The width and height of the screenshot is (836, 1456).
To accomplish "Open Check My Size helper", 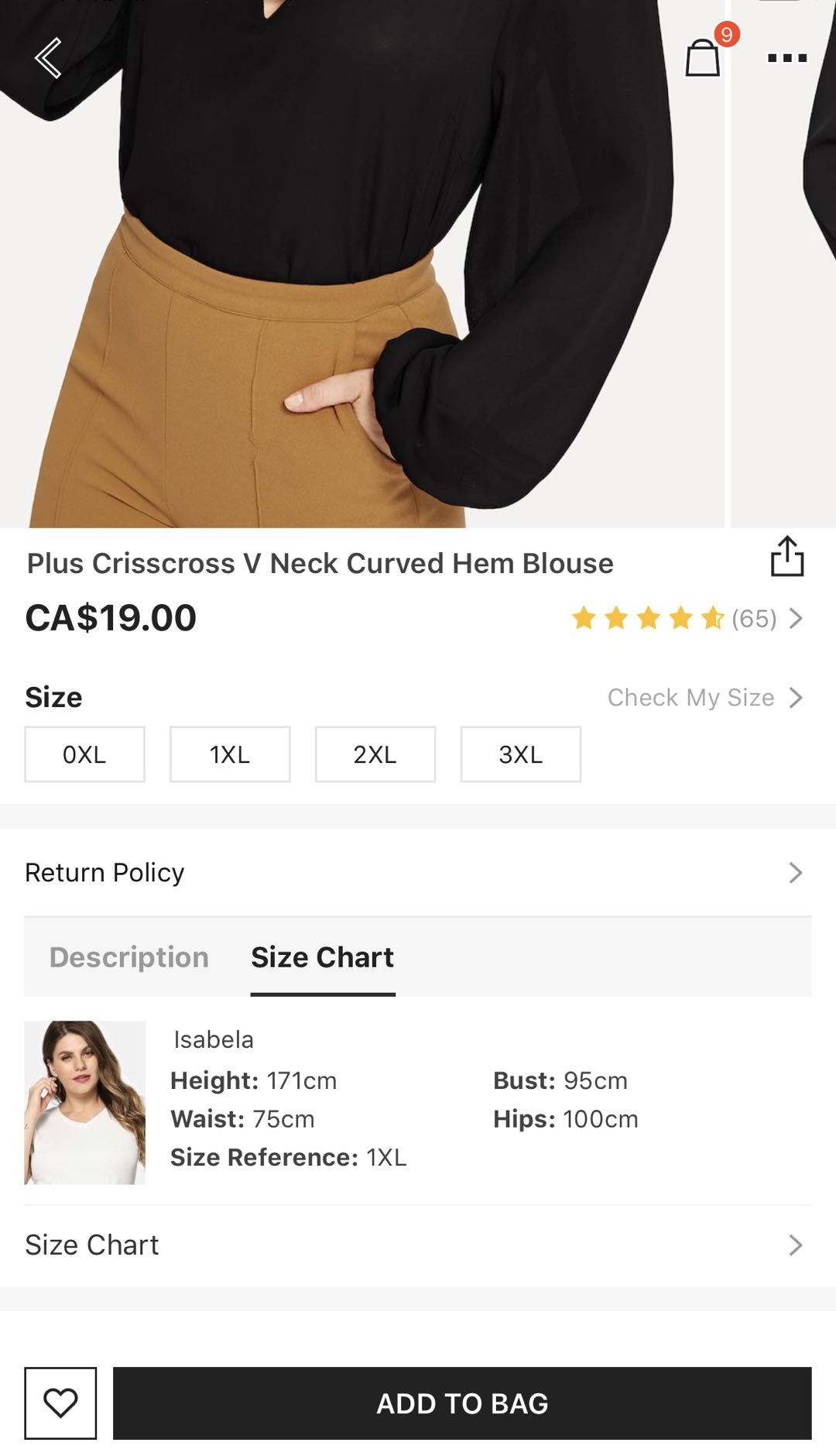I will click(704, 698).
